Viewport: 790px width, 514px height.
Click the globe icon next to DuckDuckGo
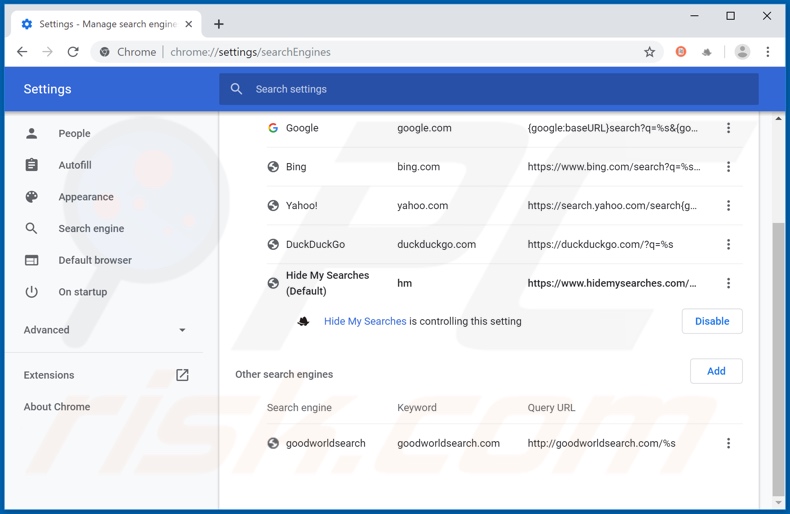pyautogui.click(x=273, y=244)
